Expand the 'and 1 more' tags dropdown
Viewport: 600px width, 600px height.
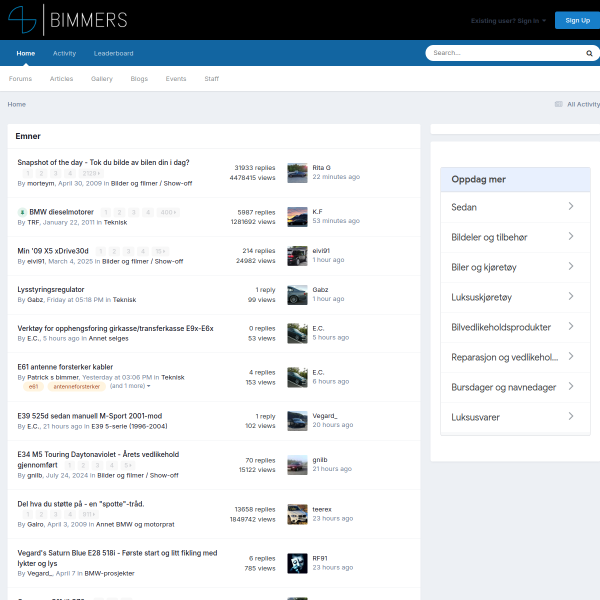point(130,386)
